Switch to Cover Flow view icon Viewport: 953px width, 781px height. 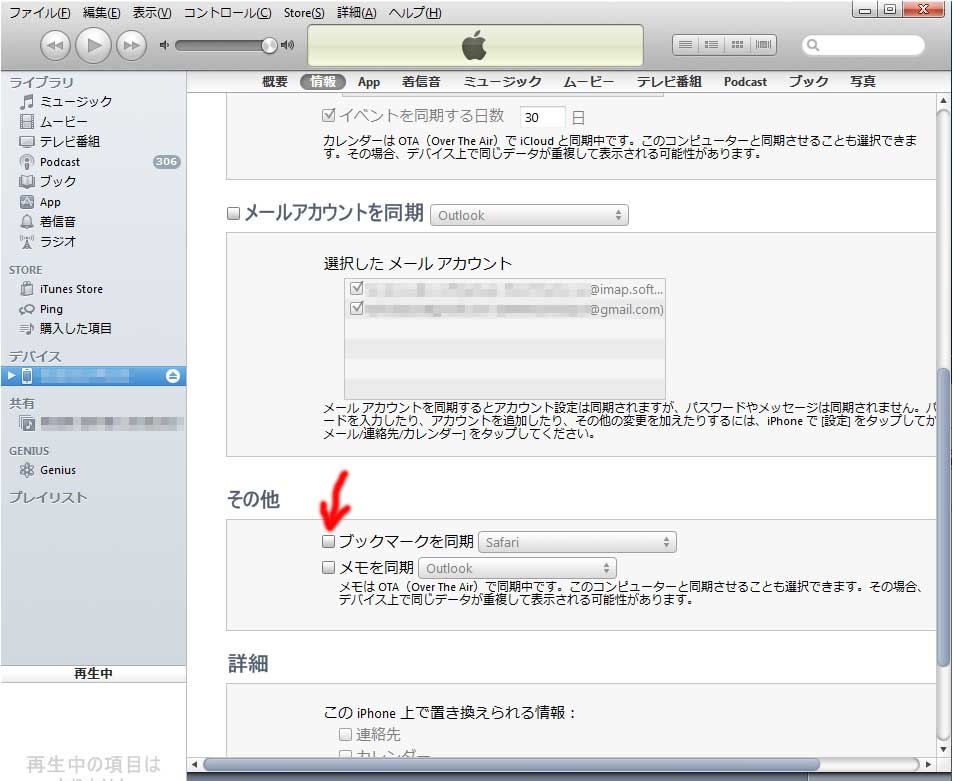click(763, 44)
